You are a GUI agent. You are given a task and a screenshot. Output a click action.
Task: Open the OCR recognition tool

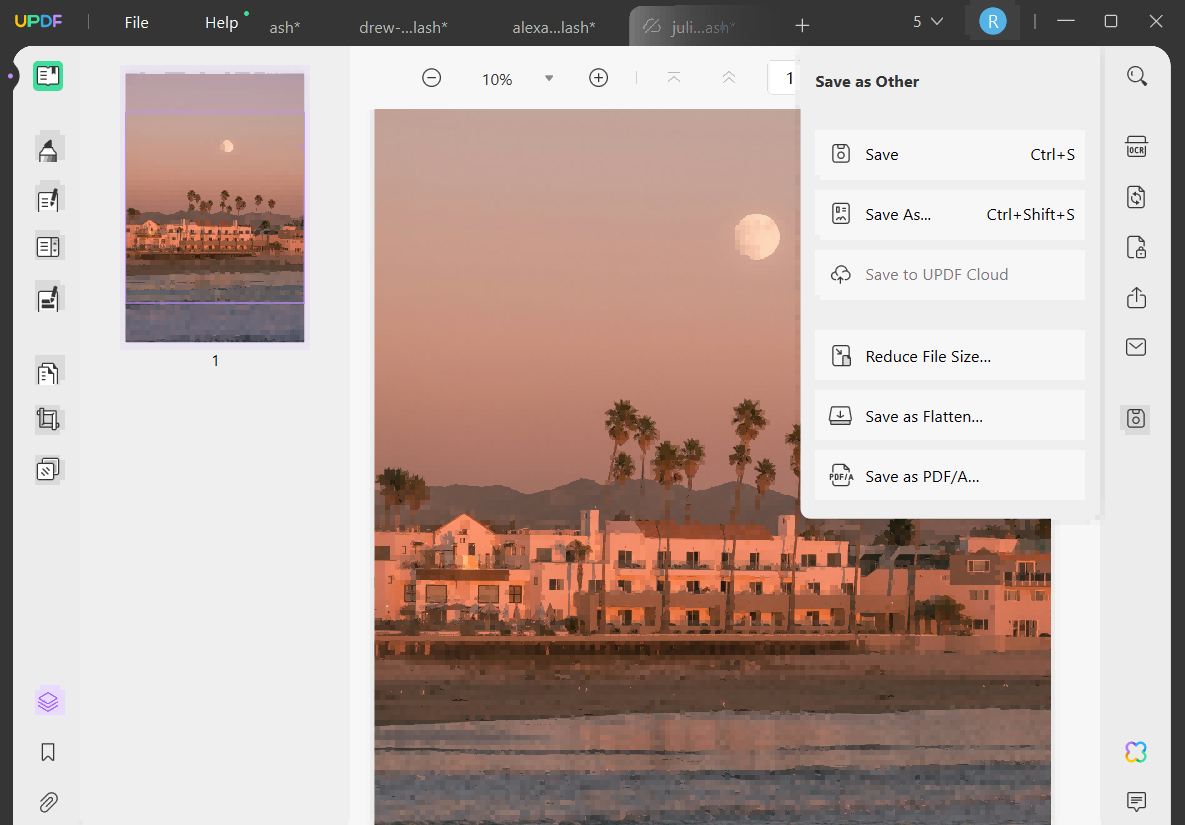(1136, 147)
